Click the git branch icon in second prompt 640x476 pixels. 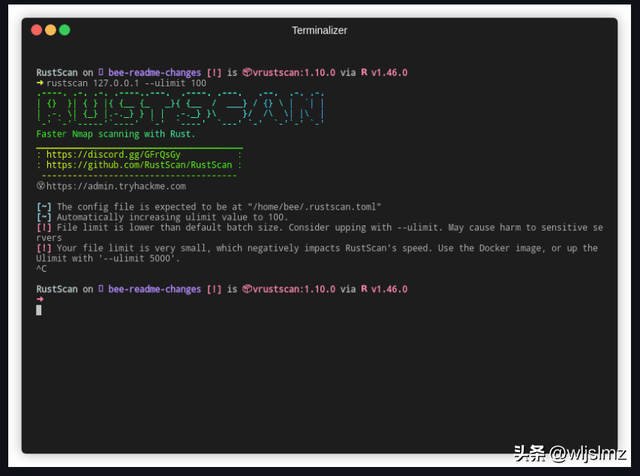pyautogui.click(x=101, y=289)
